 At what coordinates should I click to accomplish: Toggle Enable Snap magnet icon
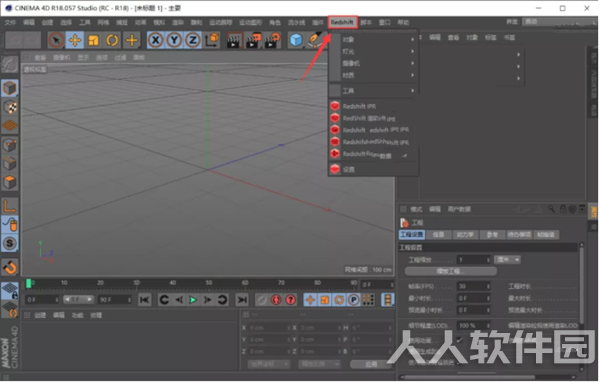pyautogui.click(x=10, y=267)
